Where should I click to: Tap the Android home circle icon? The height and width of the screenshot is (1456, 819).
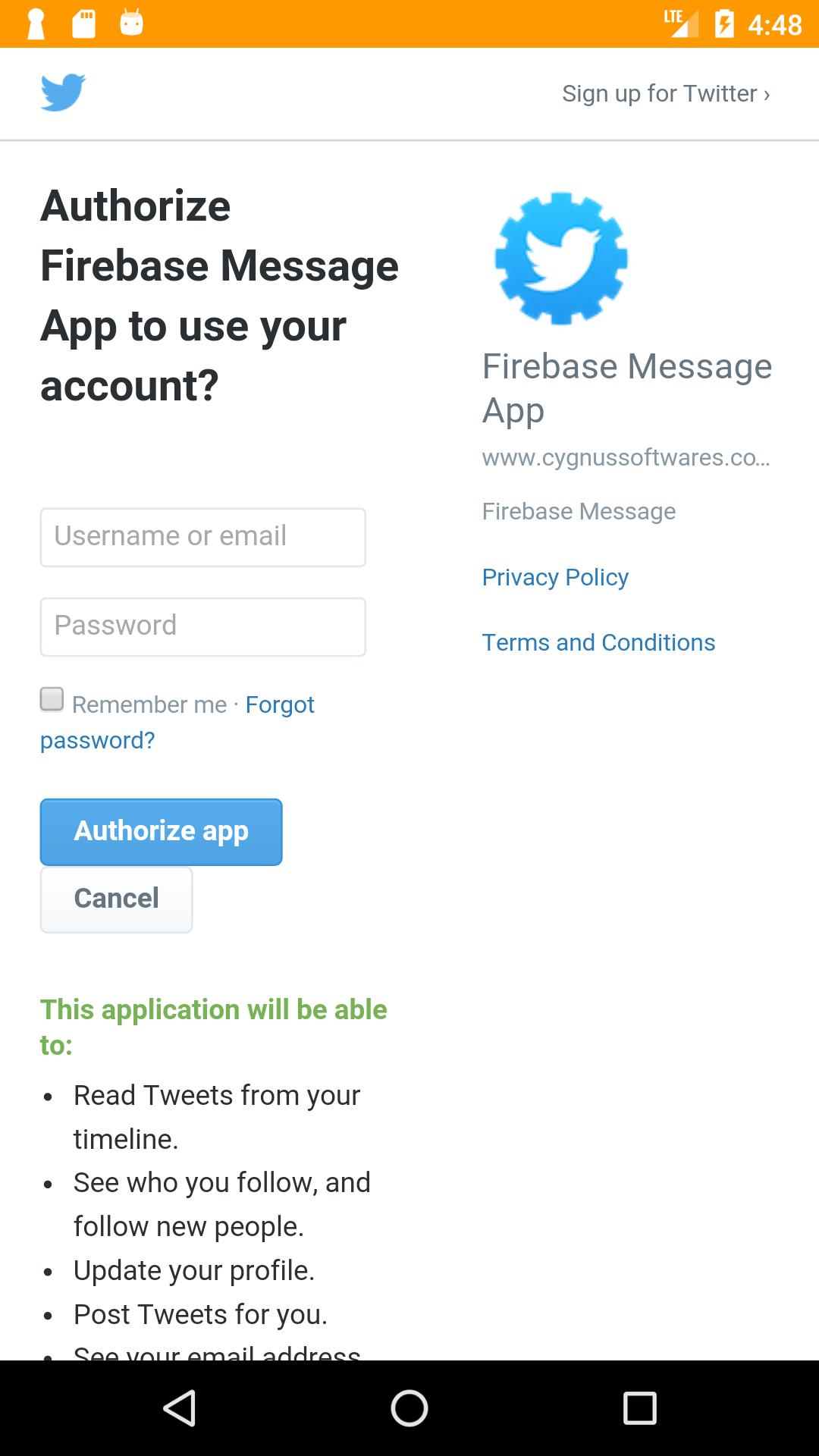(409, 1408)
